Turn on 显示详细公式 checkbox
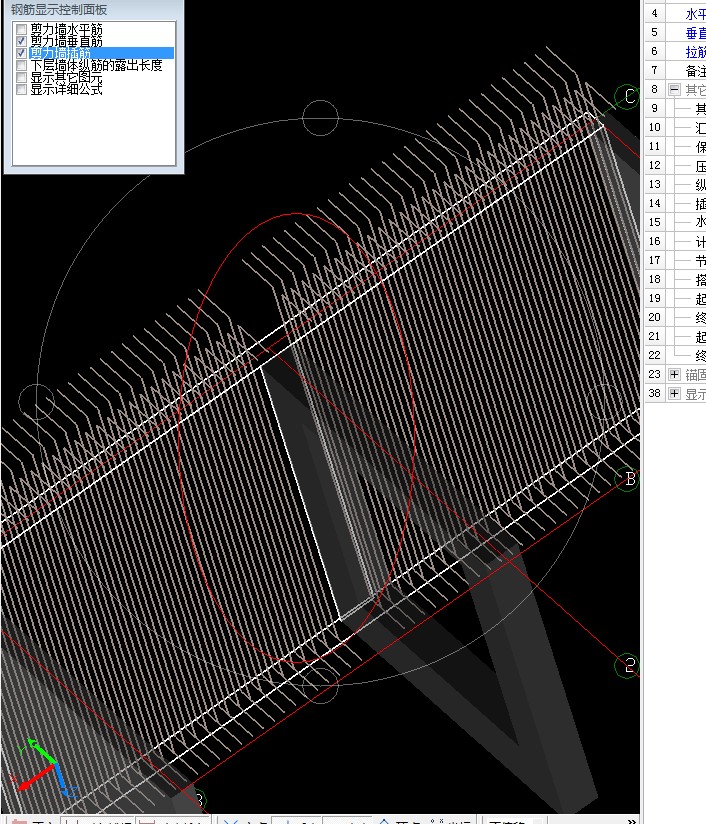This screenshot has height=824, width=706. 21,89
